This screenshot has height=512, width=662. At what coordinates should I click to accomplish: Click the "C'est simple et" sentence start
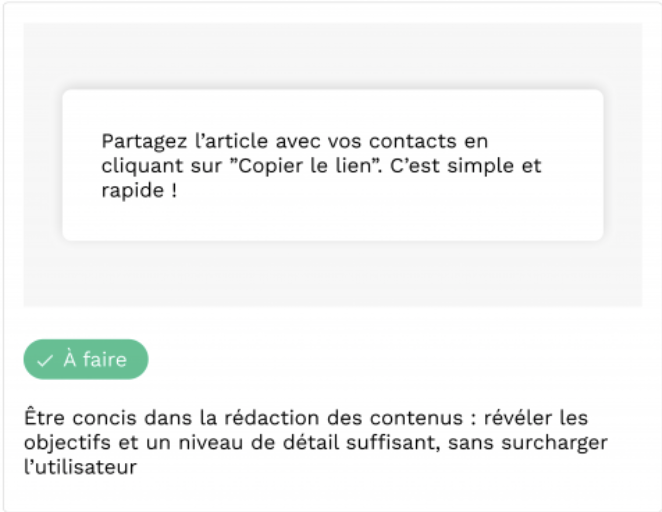(x=465, y=166)
